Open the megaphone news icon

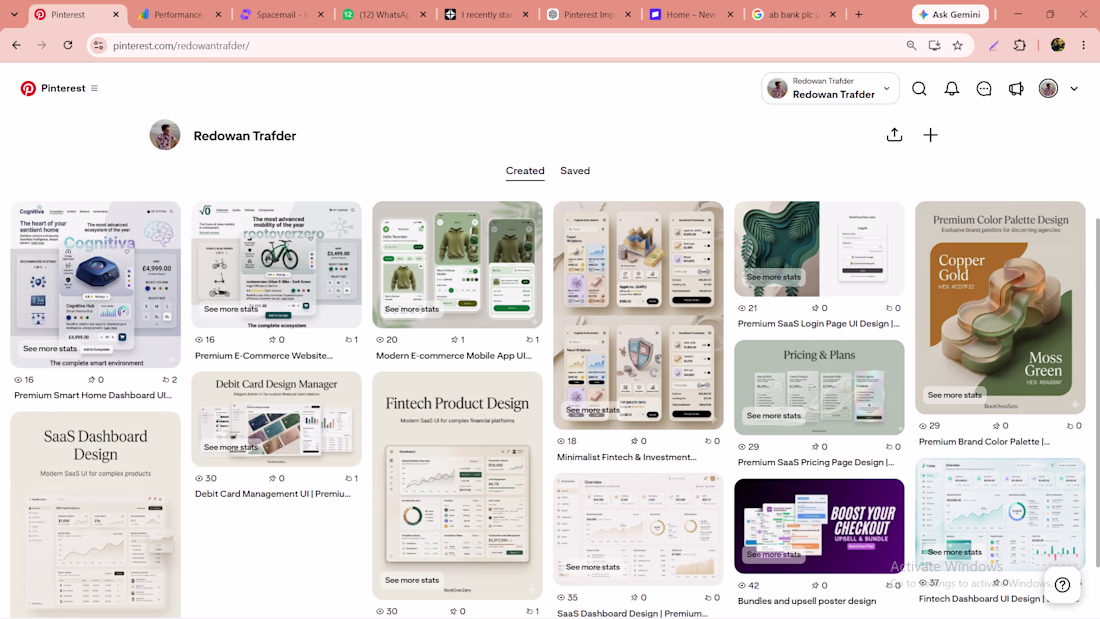coord(1016,88)
